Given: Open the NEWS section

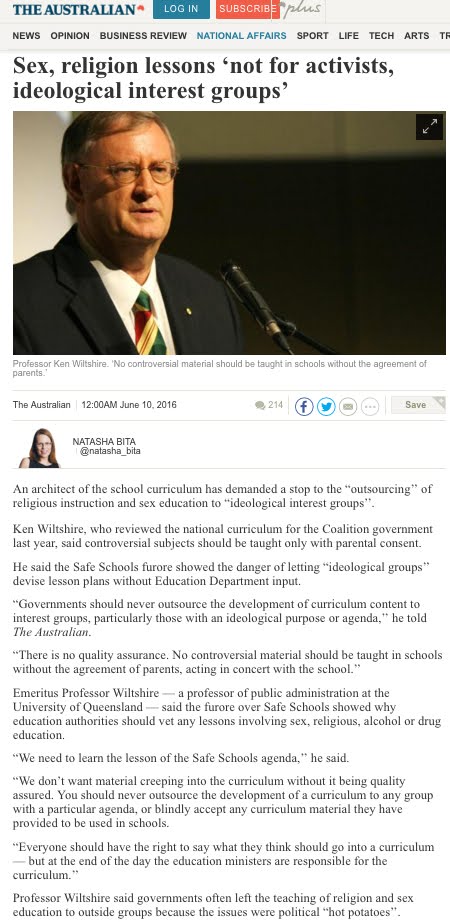Looking at the screenshot, I should point(26,36).
